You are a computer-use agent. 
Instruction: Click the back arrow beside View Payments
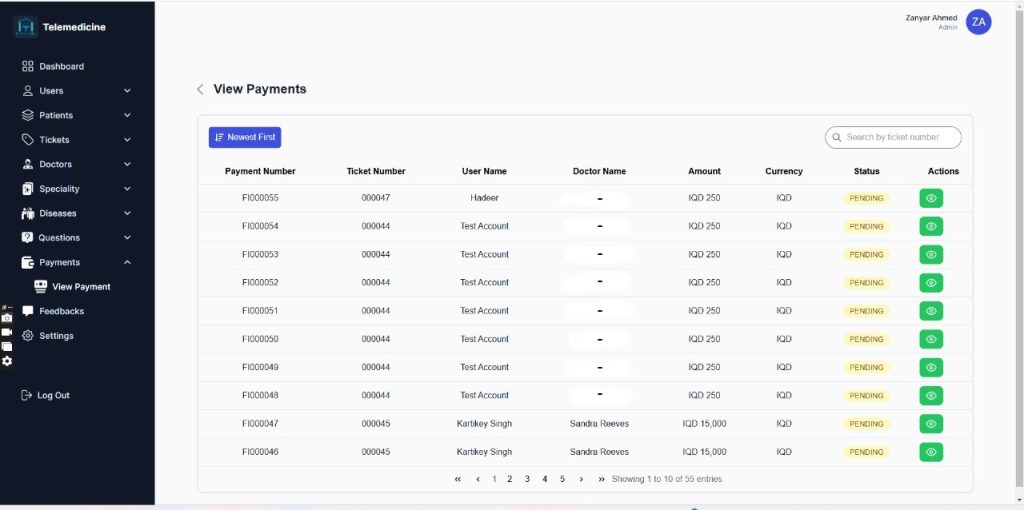pyautogui.click(x=200, y=89)
